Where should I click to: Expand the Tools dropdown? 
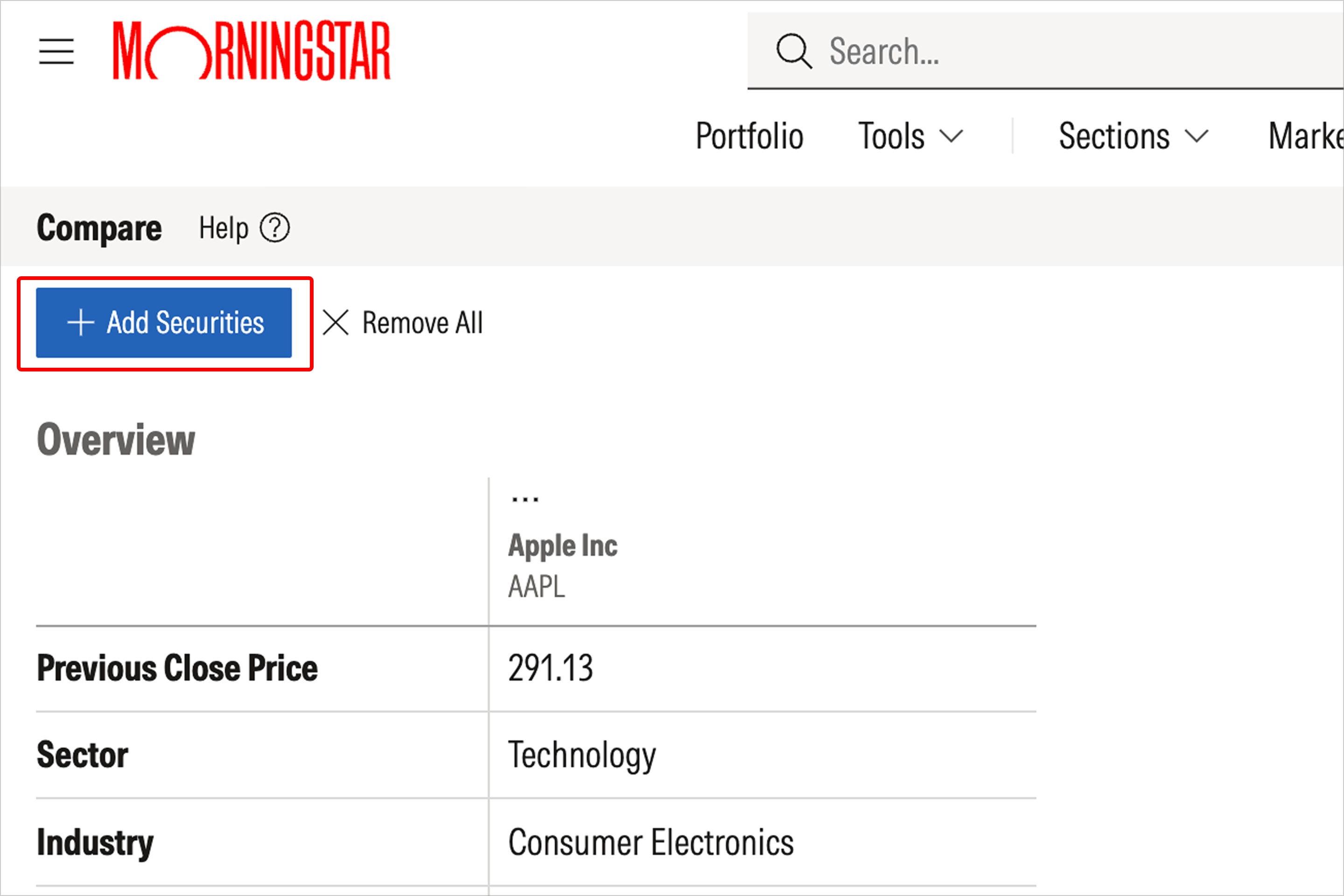(911, 136)
